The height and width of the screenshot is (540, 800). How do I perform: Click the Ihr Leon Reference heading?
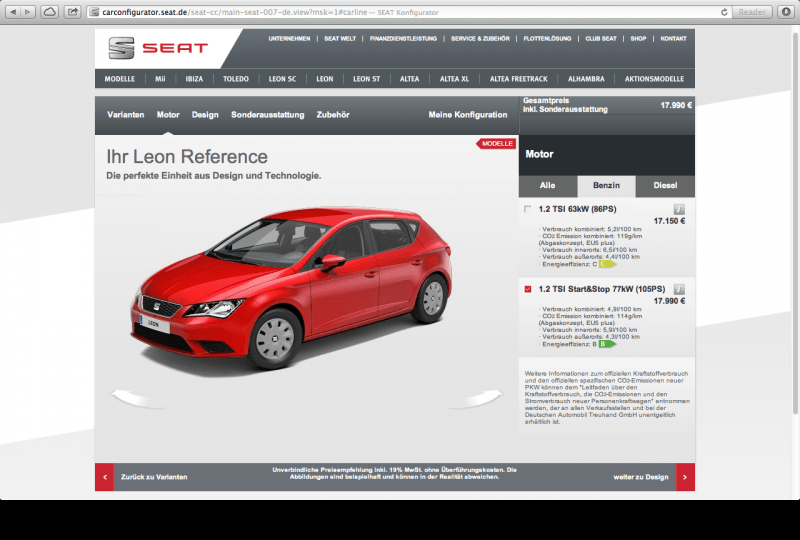click(x=187, y=157)
